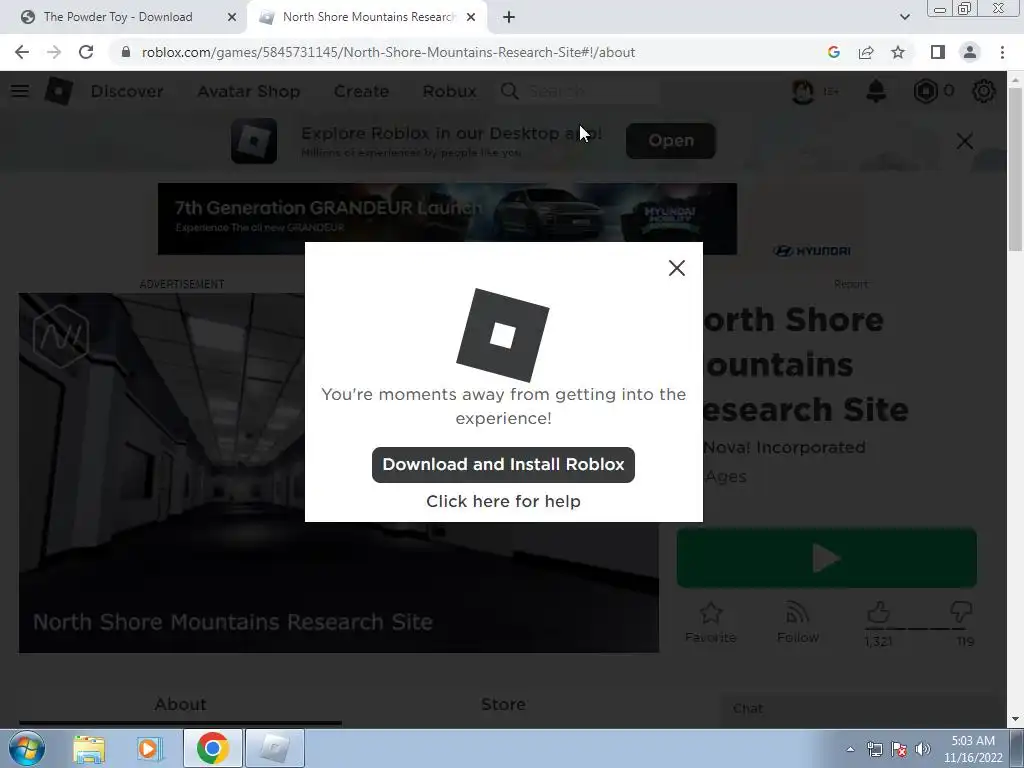Open the Chat panel
The width and height of the screenshot is (1024, 768).
pyautogui.click(x=862, y=709)
